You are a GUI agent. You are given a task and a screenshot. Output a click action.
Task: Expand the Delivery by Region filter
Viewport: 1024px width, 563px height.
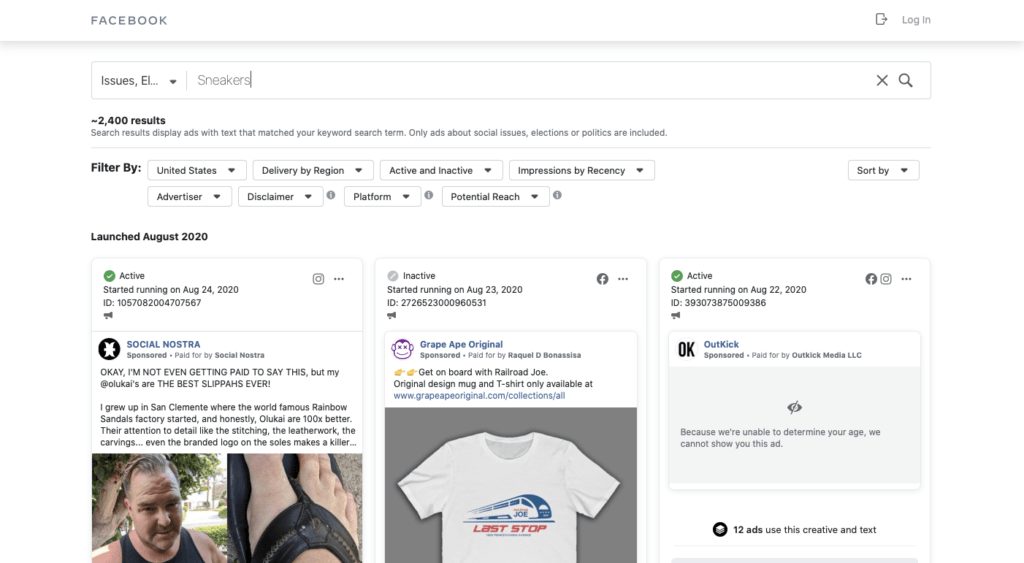click(313, 170)
